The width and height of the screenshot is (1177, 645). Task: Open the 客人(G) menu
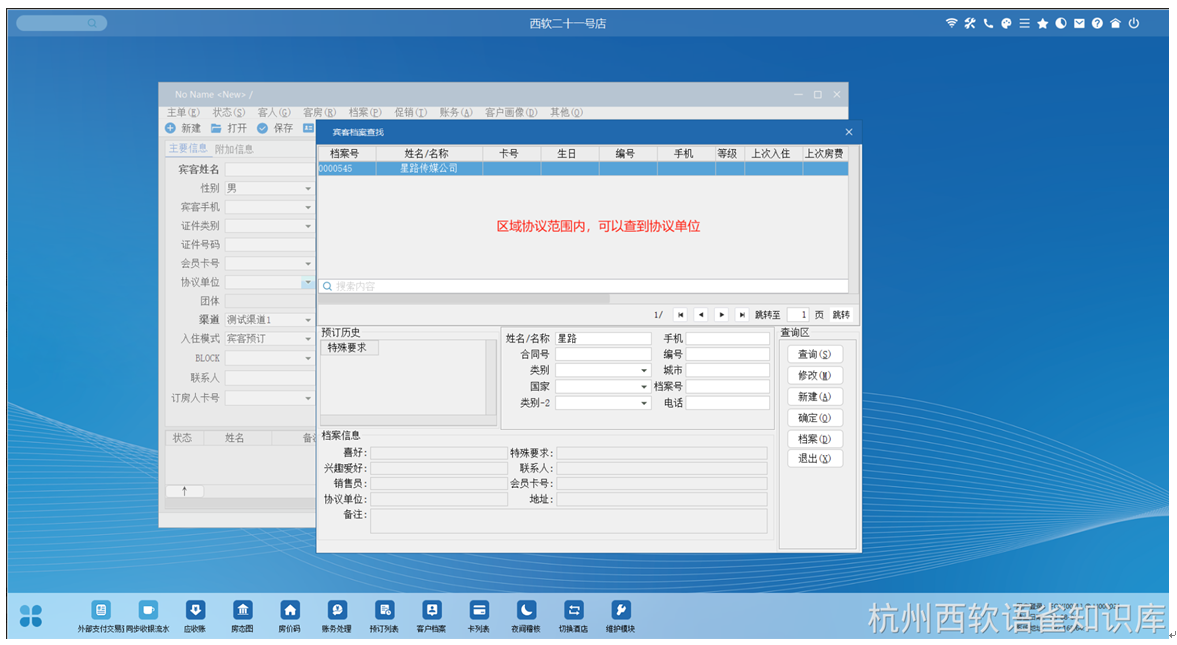(274, 112)
